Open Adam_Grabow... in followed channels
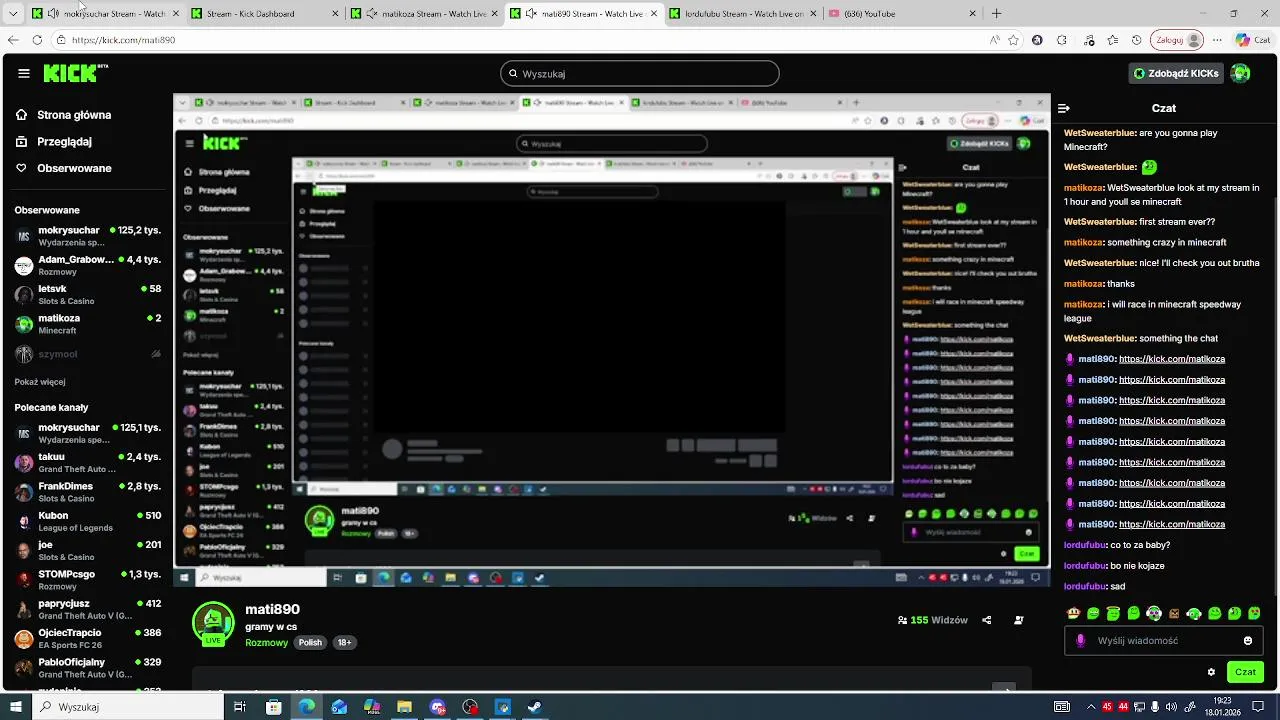 [87, 265]
